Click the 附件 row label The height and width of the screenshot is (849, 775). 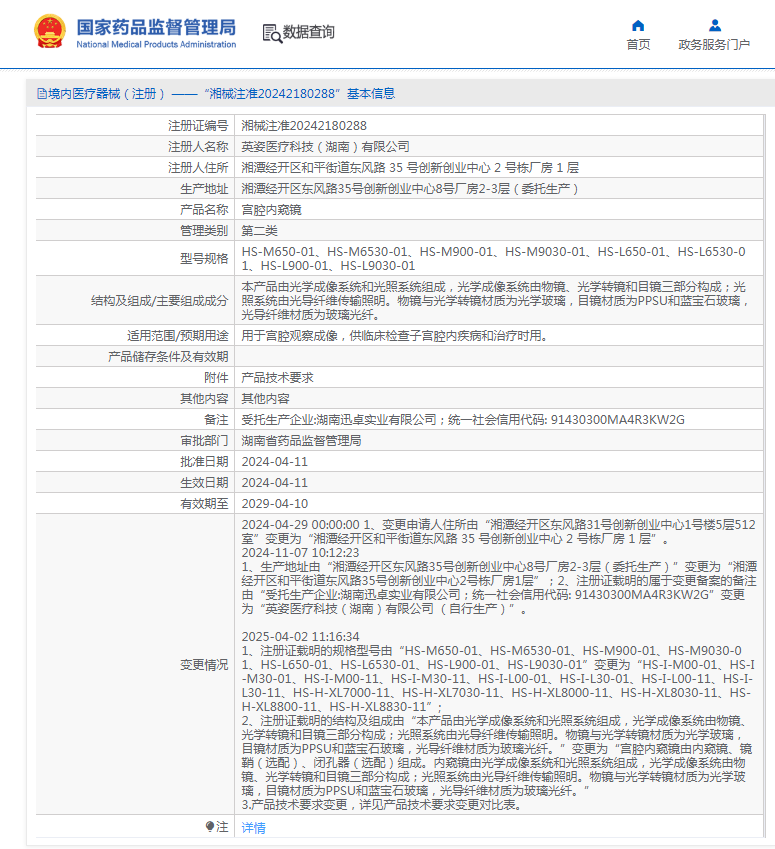coord(216,377)
